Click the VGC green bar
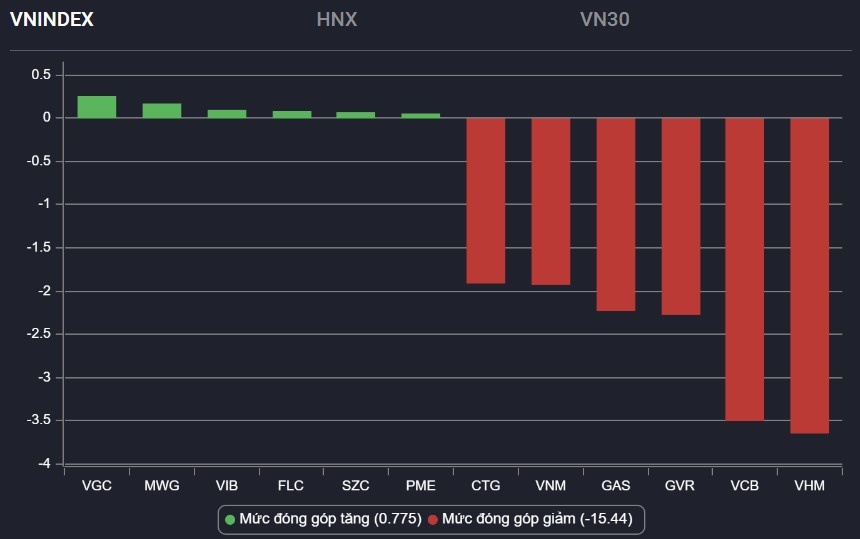Image resolution: width=860 pixels, height=539 pixels. pos(97,107)
